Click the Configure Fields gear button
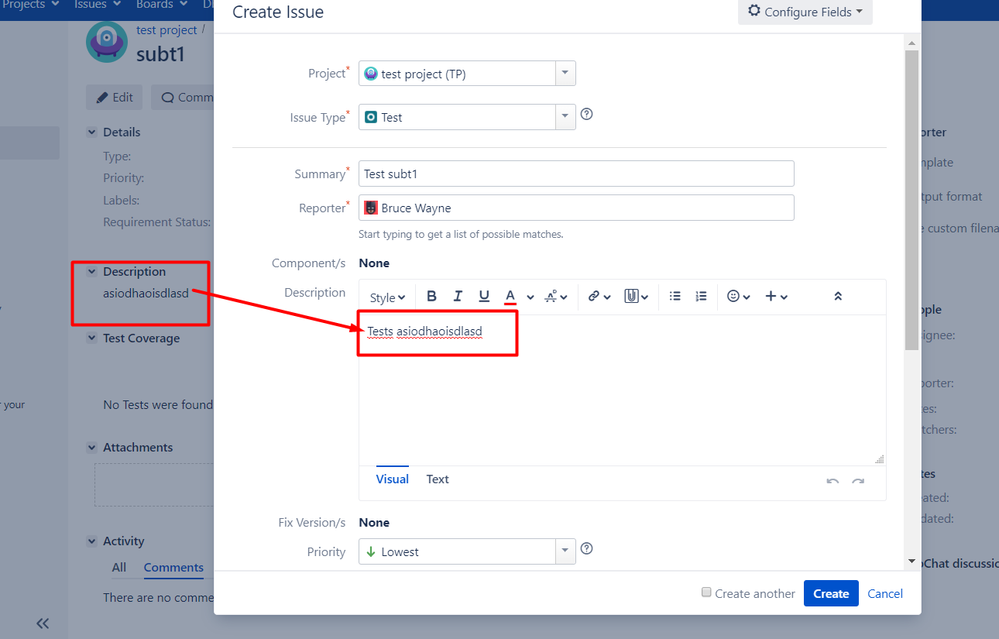Image resolution: width=999 pixels, height=639 pixels. click(x=805, y=12)
